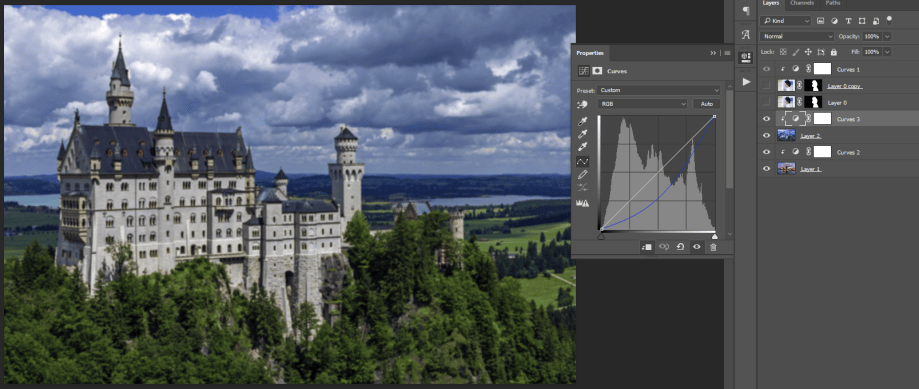919x389 pixels.
Task: Click the Properties panel vertical scrollbar
Action: (x=729, y=138)
